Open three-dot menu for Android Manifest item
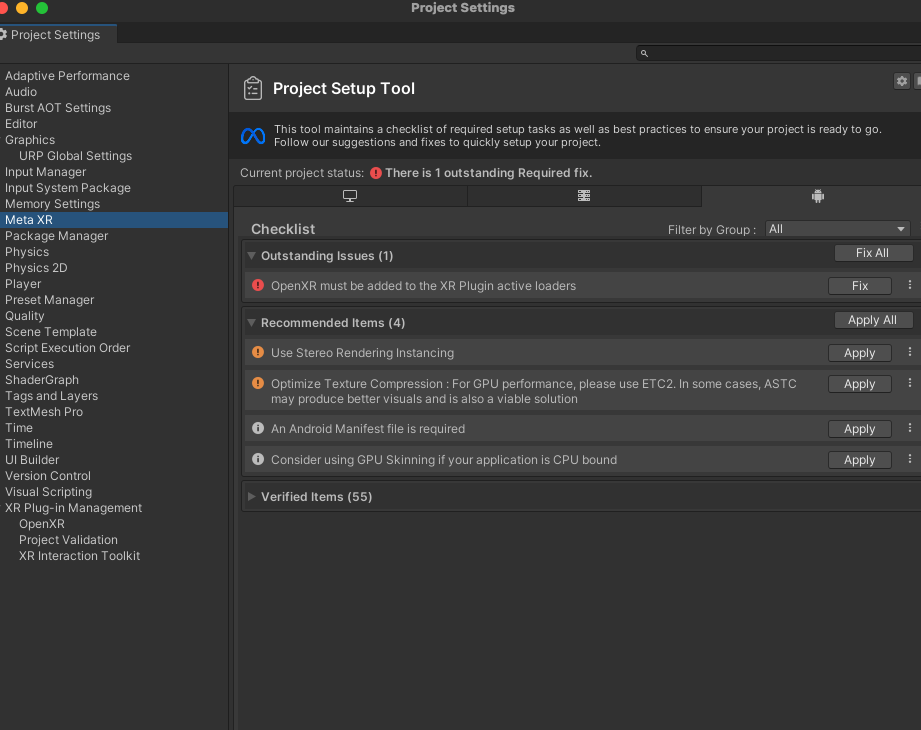 point(910,429)
